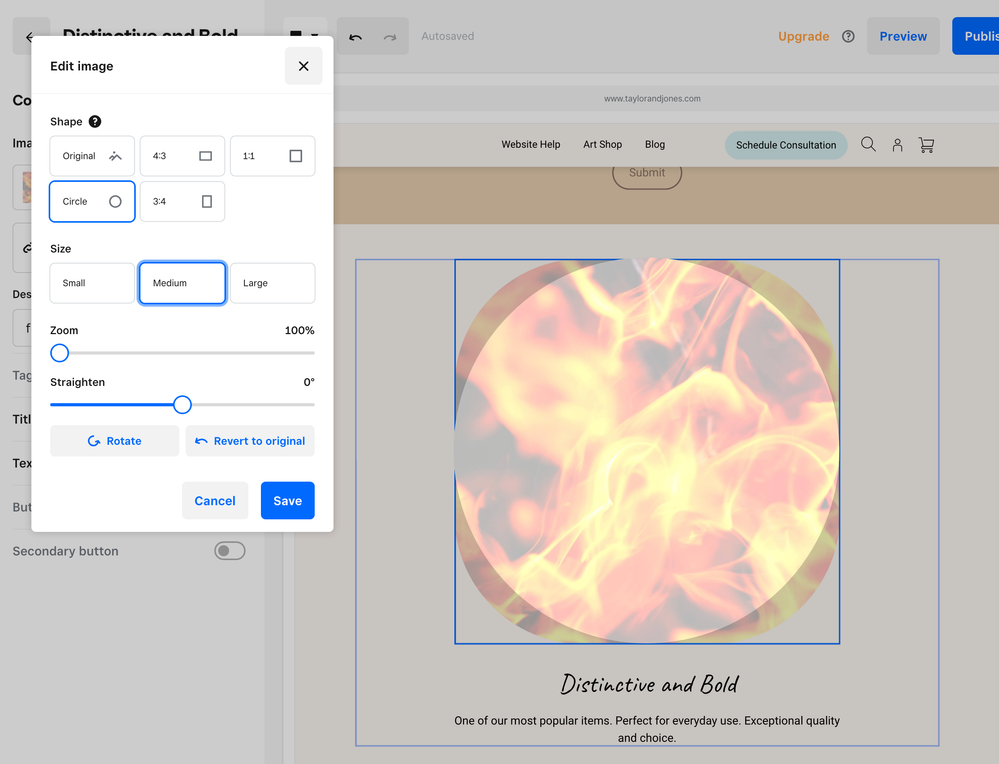Image resolution: width=999 pixels, height=764 pixels.
Task: Click the redo arrow in toolbar
Action: (390, 37)
